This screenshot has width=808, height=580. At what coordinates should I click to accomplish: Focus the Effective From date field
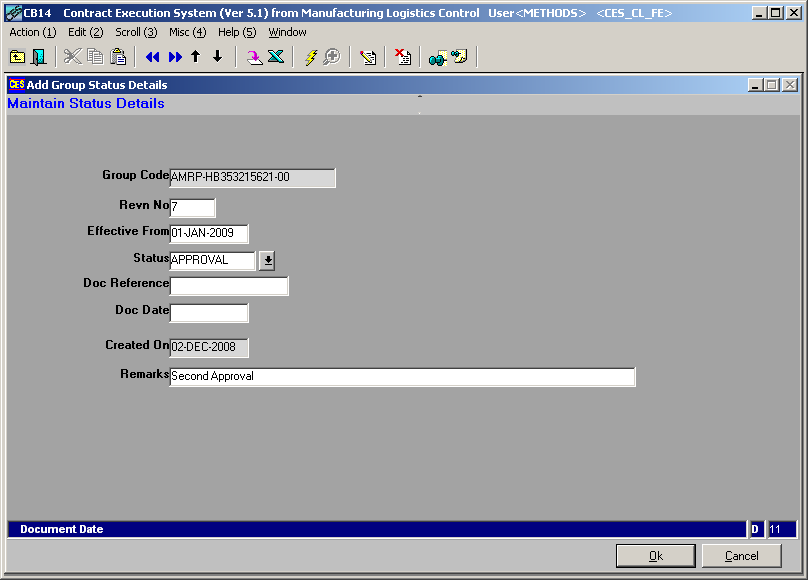pyautogui.click(x=209, y=234)
